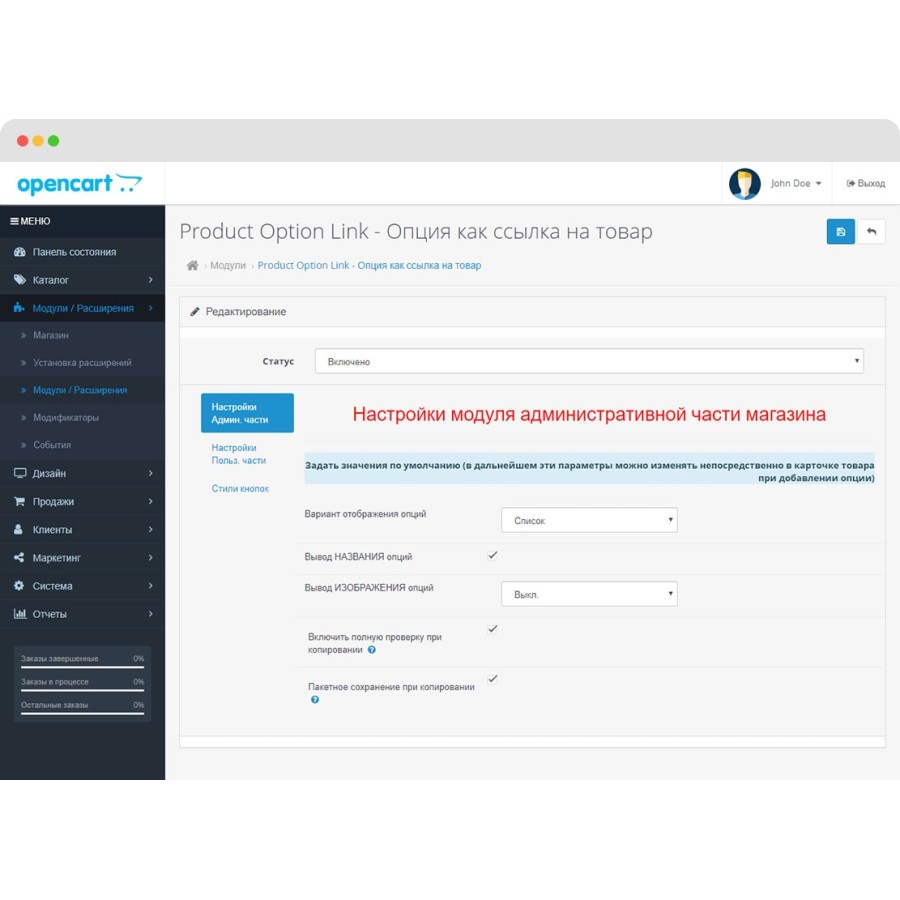
Task: Click the macOS yellow minimize dot
Action: tap(38, 141)
